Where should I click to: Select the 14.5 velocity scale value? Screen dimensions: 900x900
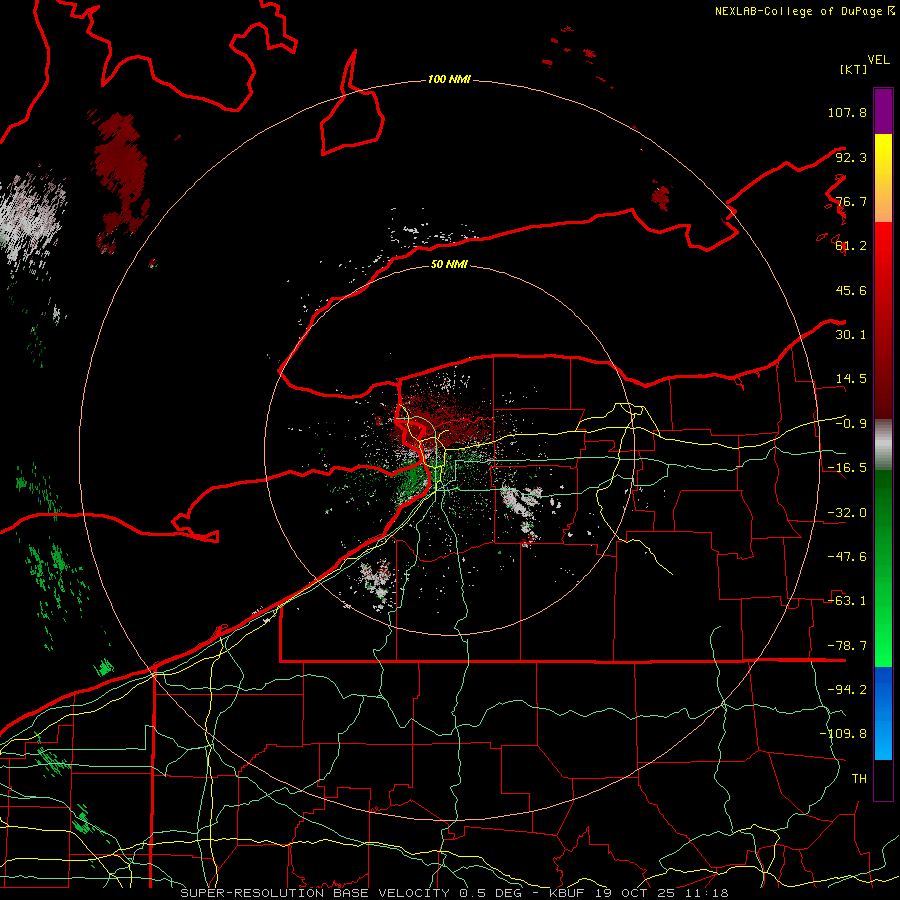coord(851,379)
